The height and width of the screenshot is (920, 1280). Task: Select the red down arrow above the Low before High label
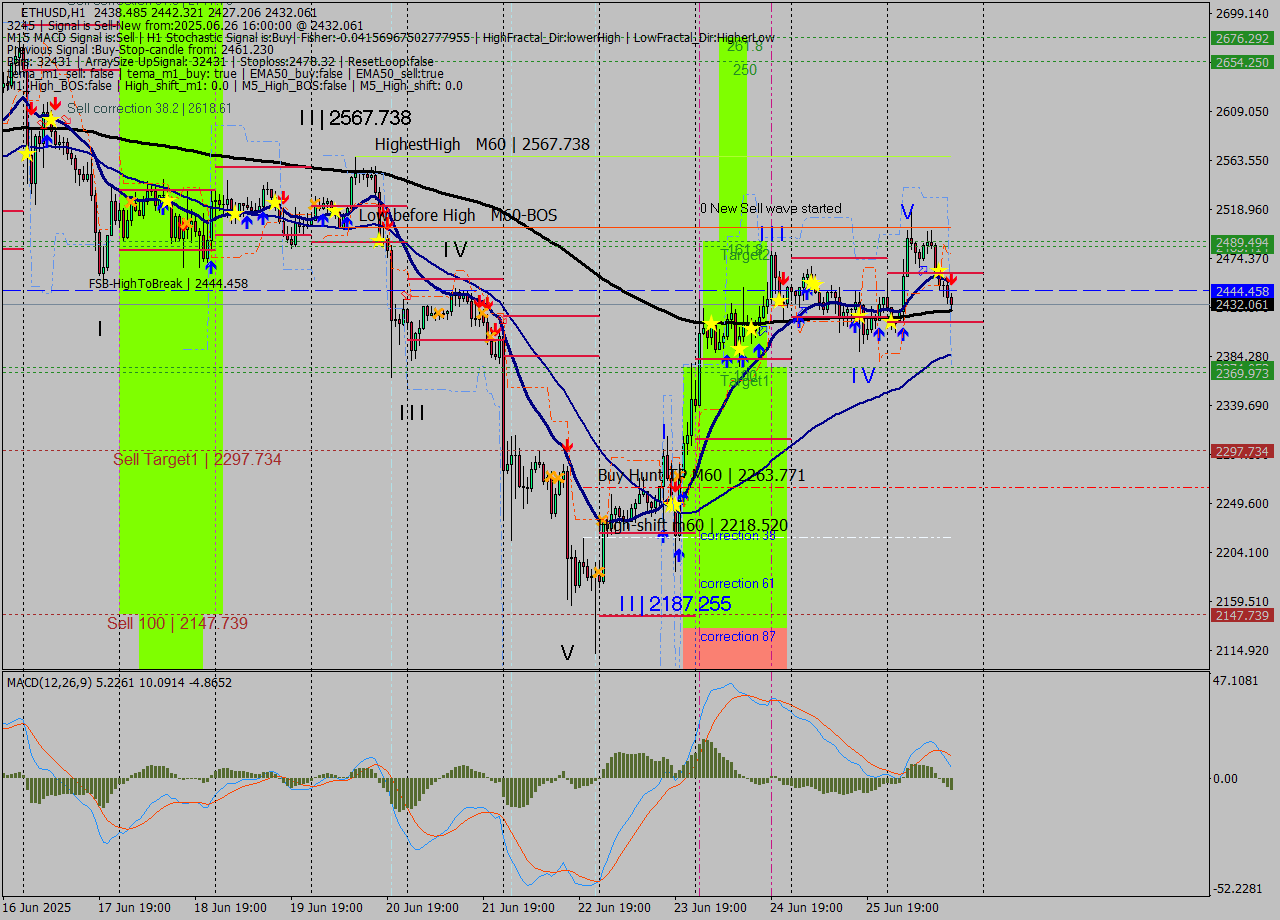(x=387, y=220)
